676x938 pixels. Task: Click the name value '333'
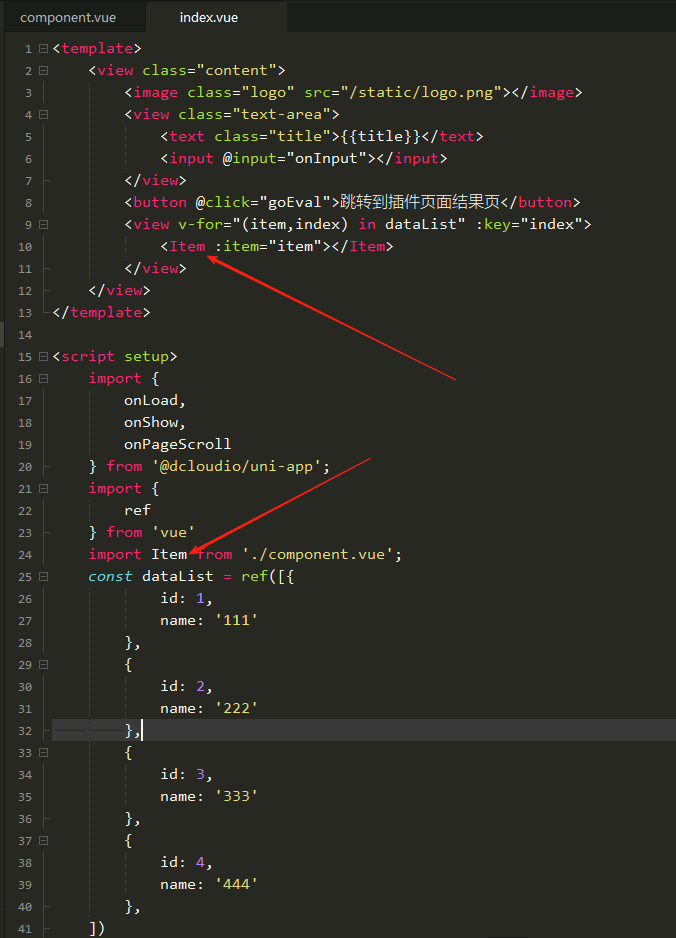tap(236, 796)
